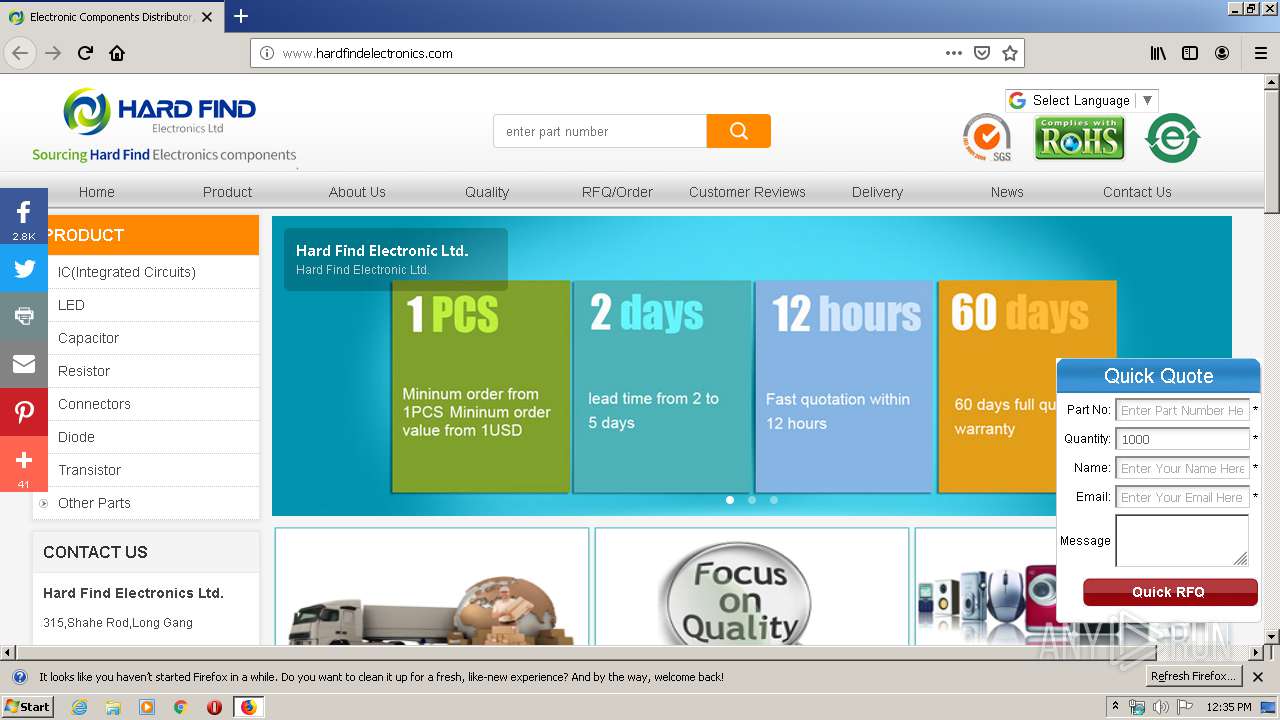The width and height of the screenshot is (1280, 720).
Task: Open new browser tab plus button
Action: (x=241, y=16)
